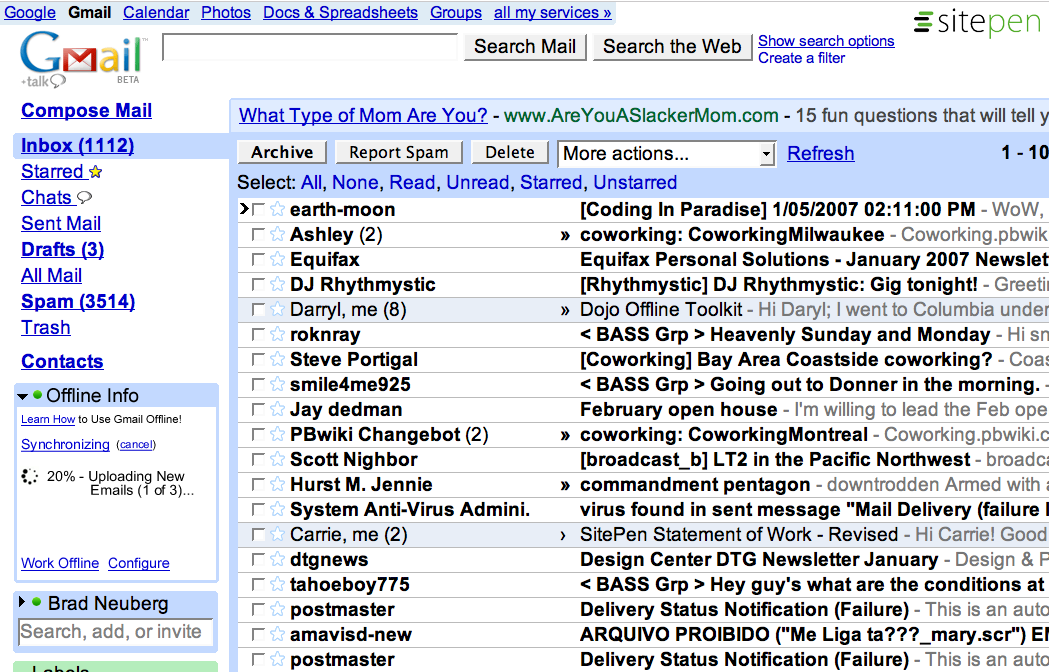Click the SitePen logo
Image resolution: width=1049 pixels, height=672 pixels.
click(977, 22)
